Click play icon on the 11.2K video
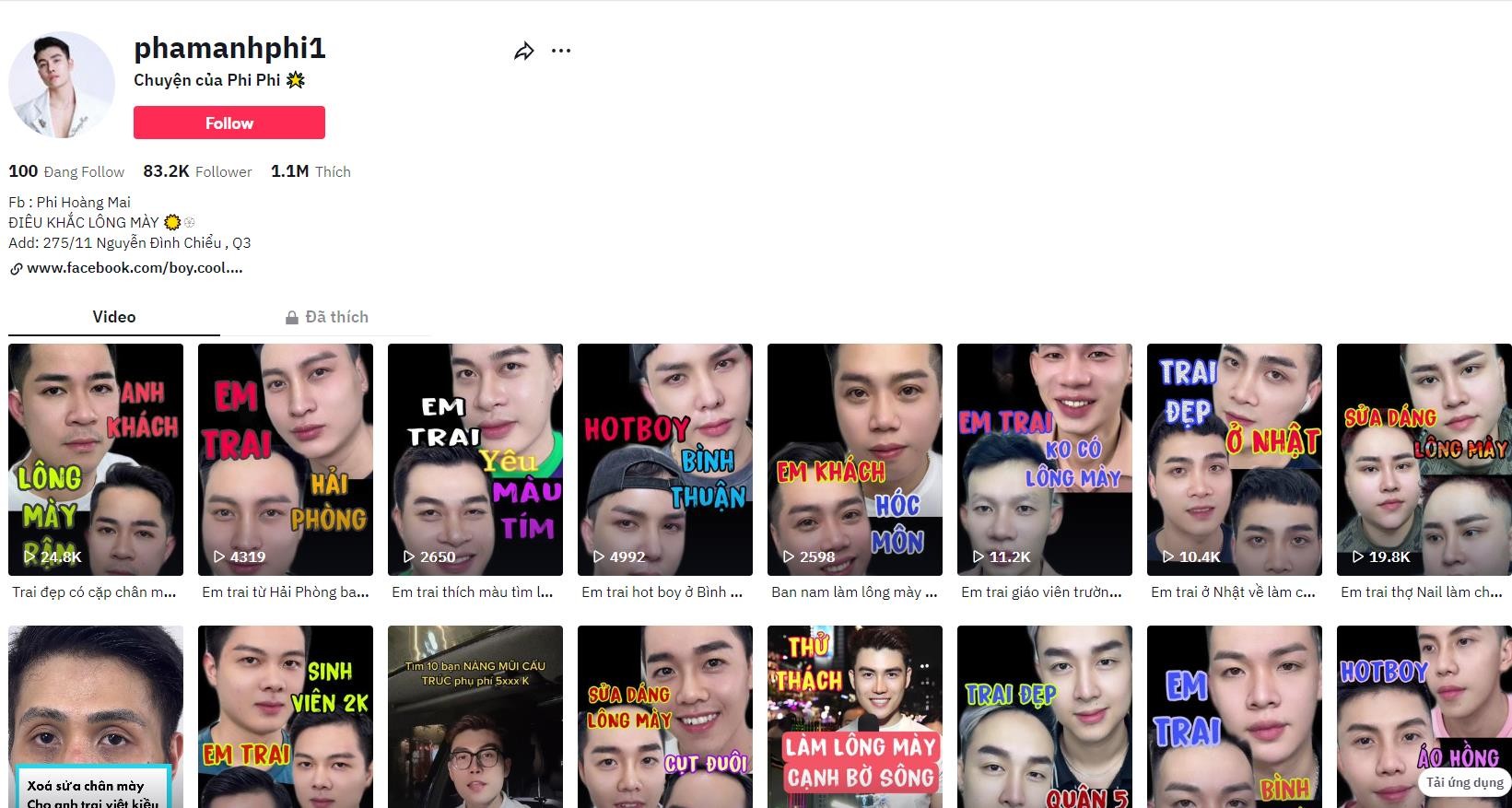The width and height of the screenshot is (1512, 808). (979, 556)
